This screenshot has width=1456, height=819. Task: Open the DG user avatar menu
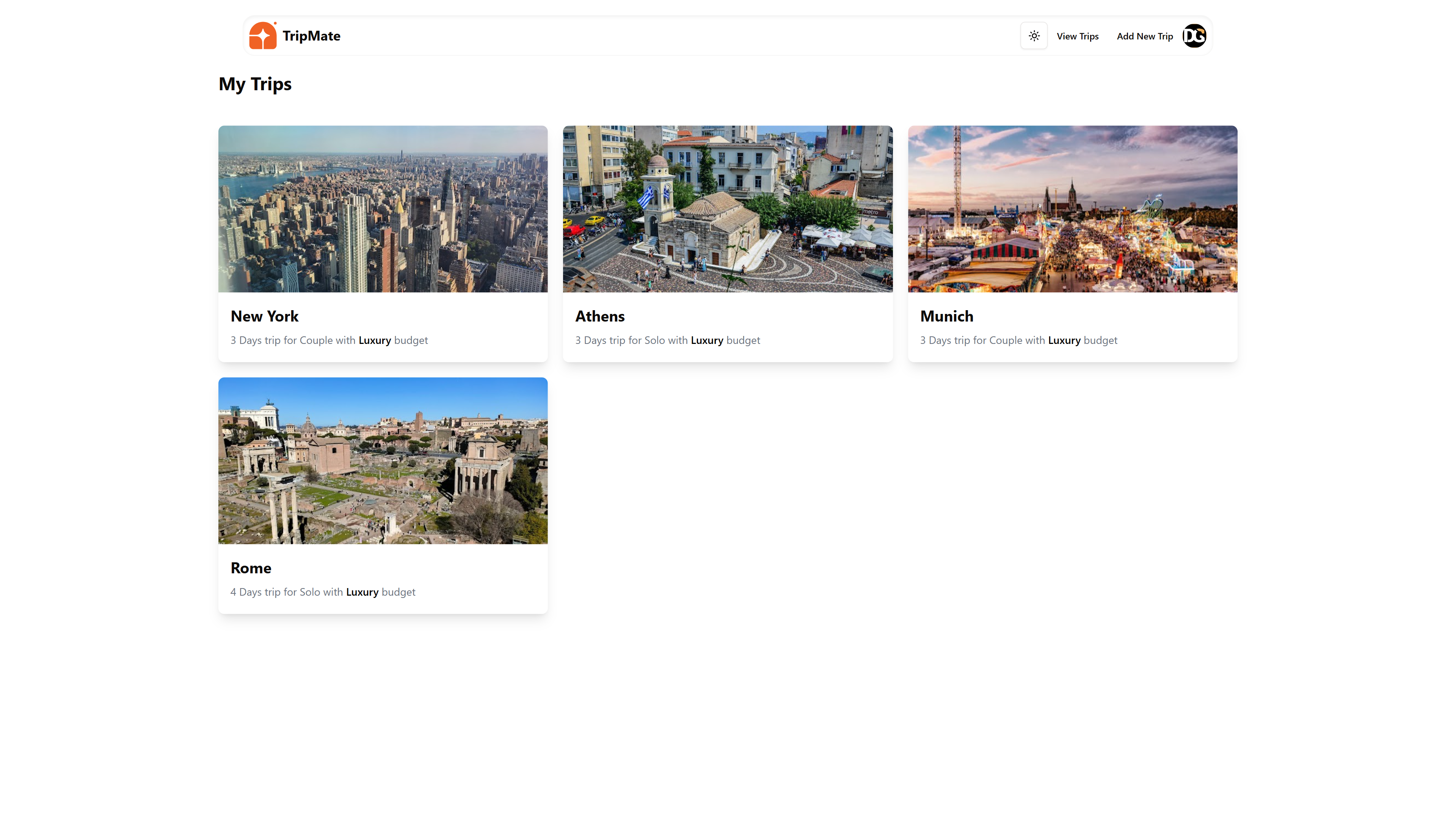point(1194,36)
